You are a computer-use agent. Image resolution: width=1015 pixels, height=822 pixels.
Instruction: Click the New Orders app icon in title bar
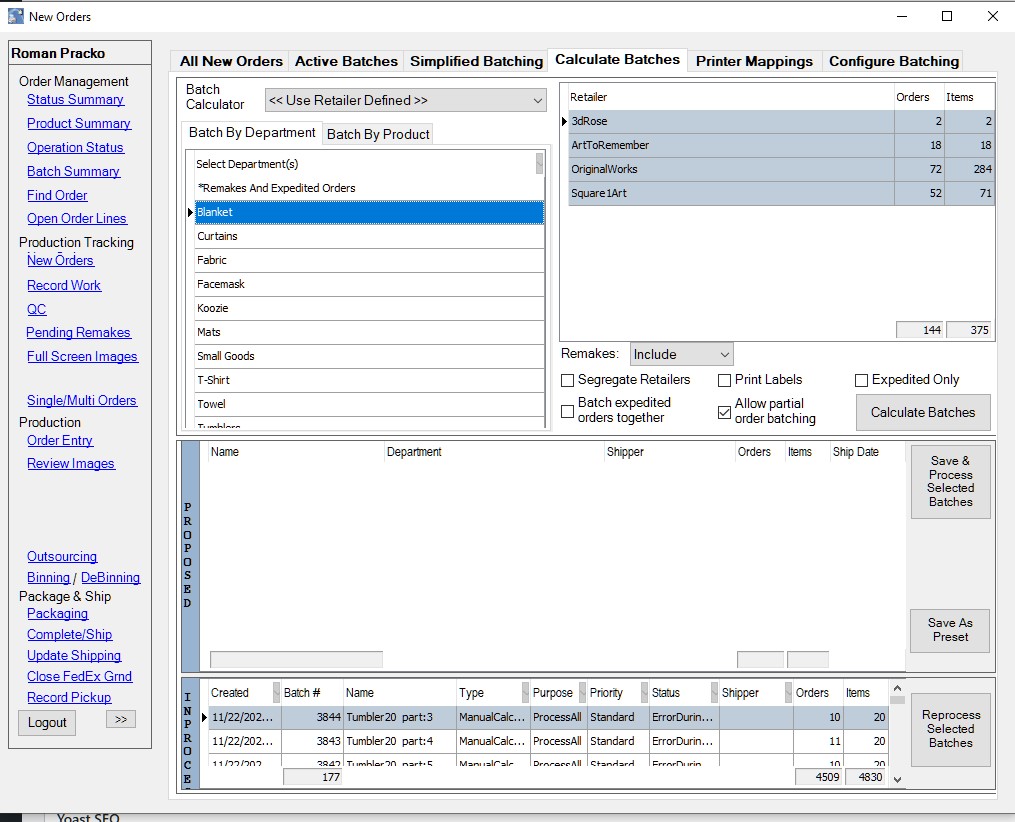tap(15, 16)
